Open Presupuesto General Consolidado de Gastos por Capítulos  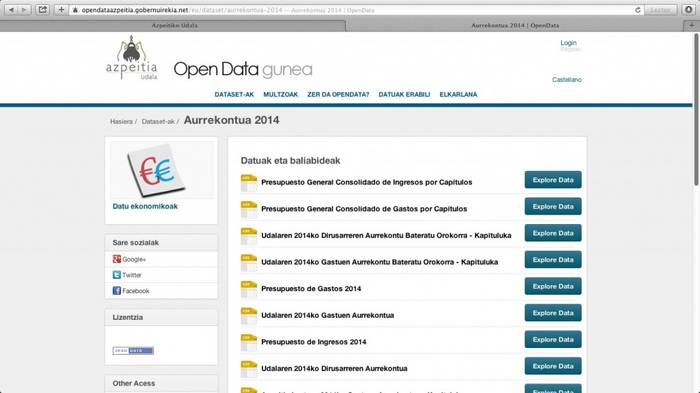click(x=364, y=209)
